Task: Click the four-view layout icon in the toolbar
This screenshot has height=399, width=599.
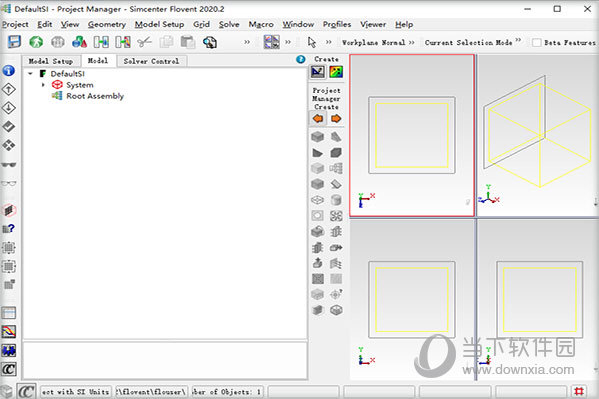Action: click(x=272, y=42)
